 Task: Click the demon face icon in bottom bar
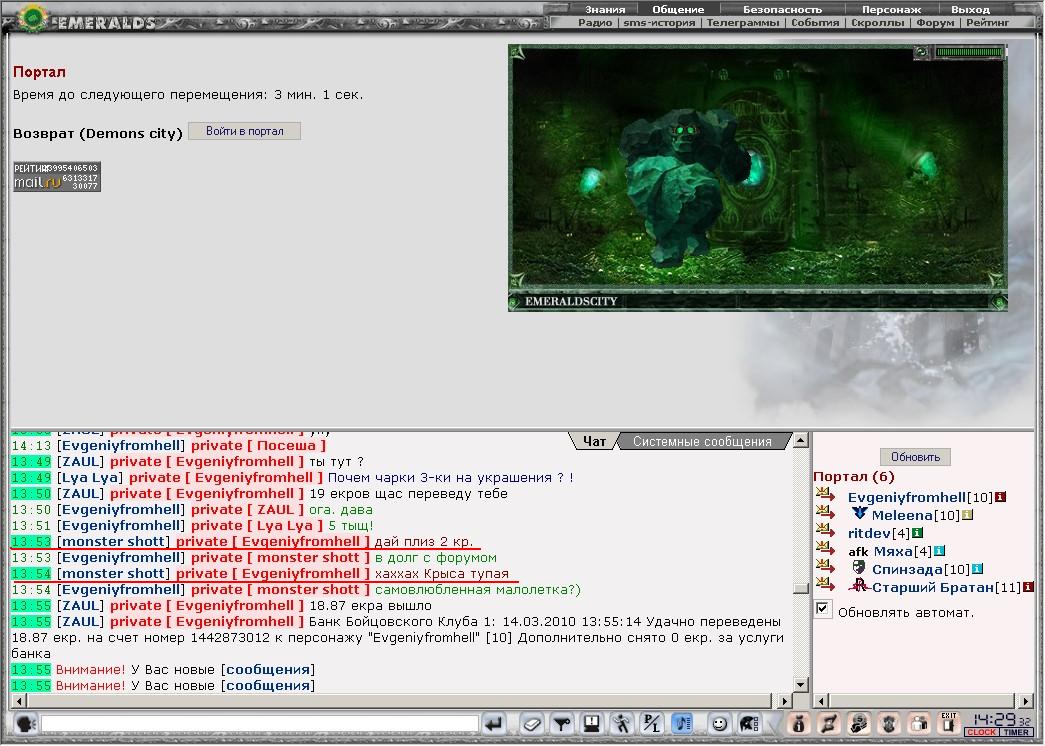[888, 723]
